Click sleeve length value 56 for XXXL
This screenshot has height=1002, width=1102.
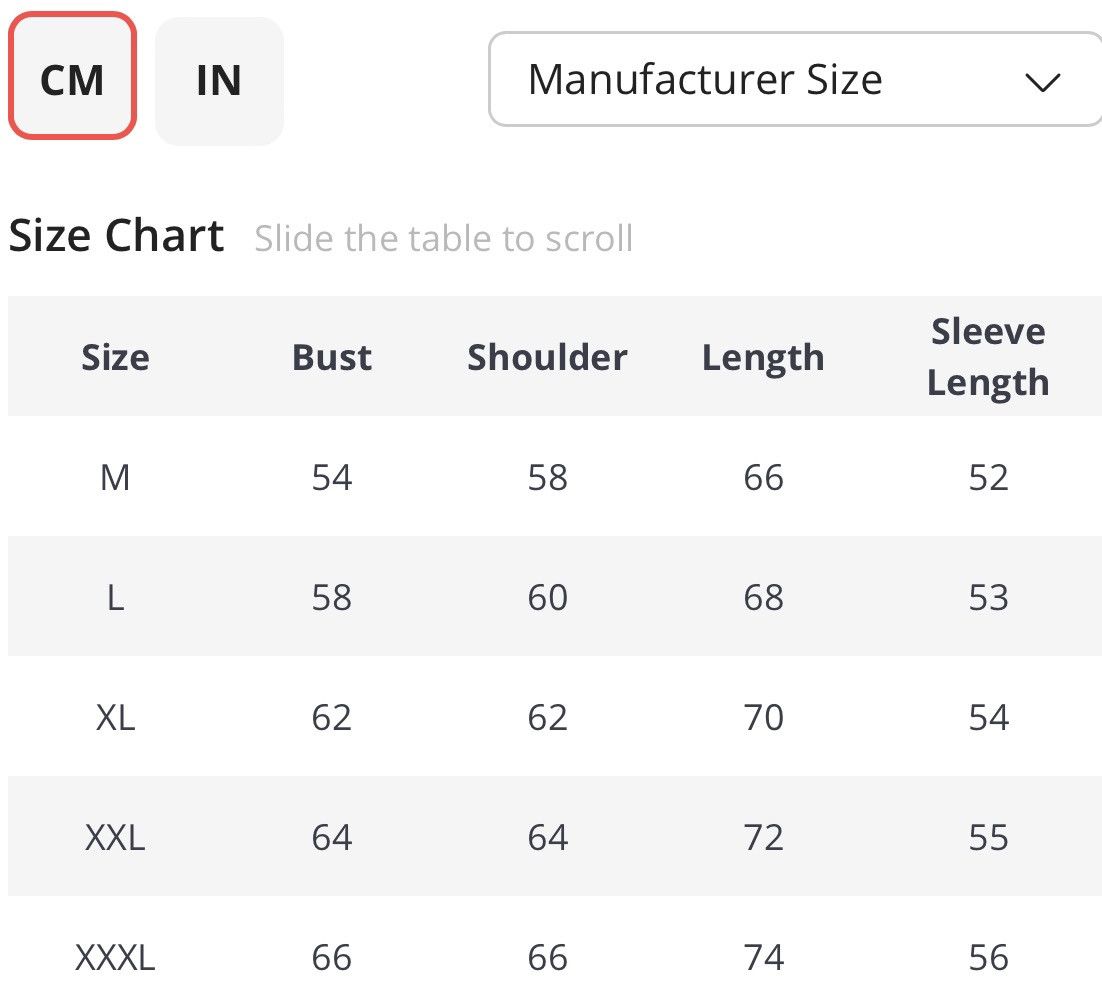click(989, 958)
